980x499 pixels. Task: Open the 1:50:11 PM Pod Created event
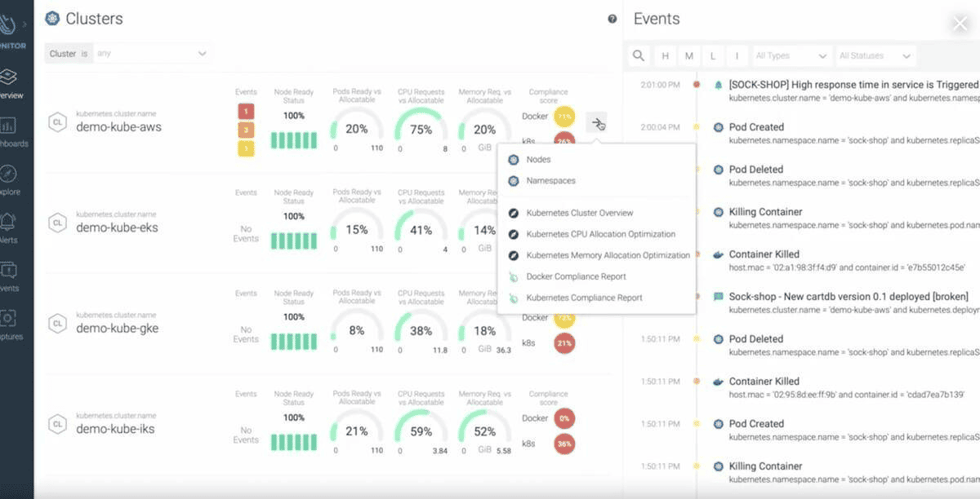coord(756,423)
